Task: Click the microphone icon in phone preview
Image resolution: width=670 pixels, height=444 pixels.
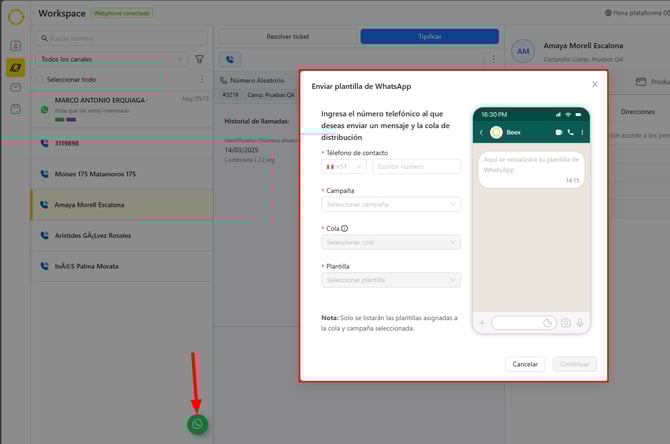Action: pos(580,323)
